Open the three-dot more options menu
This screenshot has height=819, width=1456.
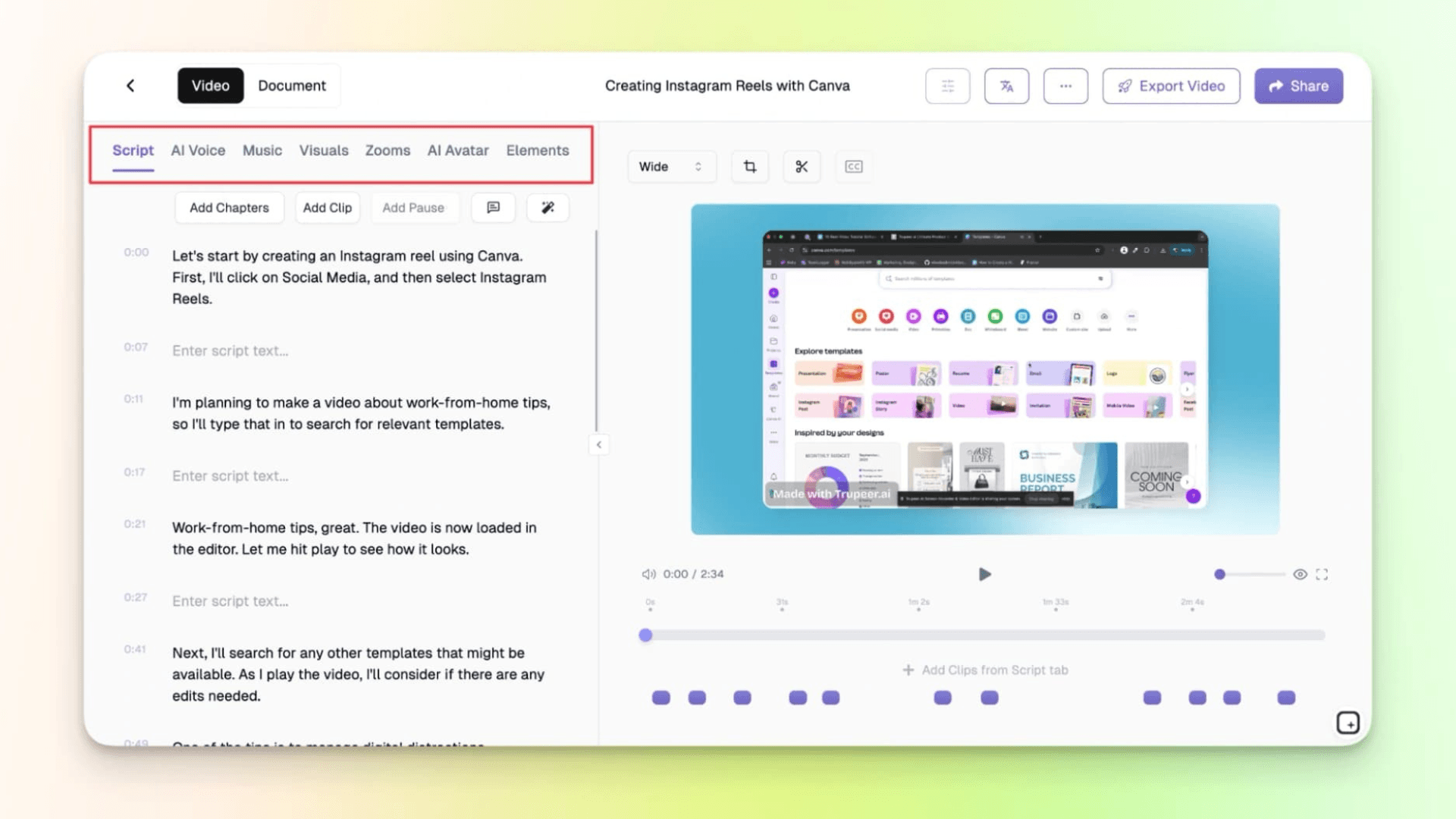coord(1065,86)
